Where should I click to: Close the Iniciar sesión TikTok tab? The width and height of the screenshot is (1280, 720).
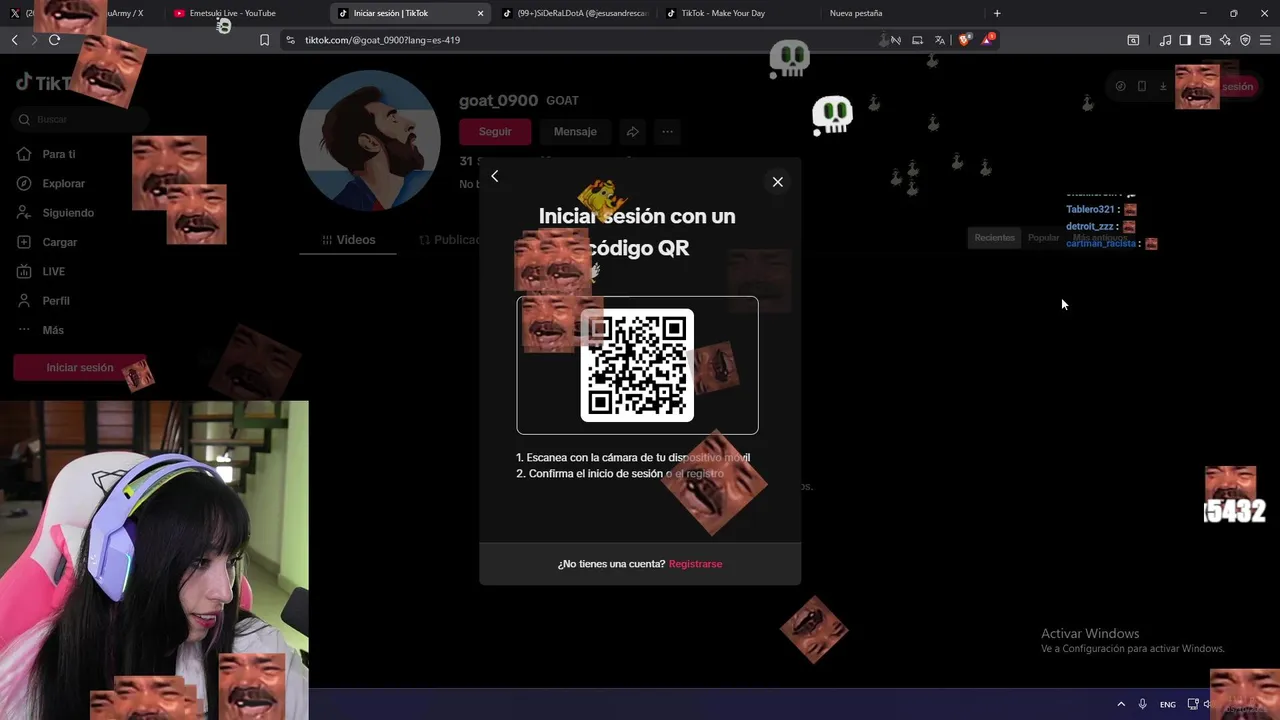(x=480, y=13)
